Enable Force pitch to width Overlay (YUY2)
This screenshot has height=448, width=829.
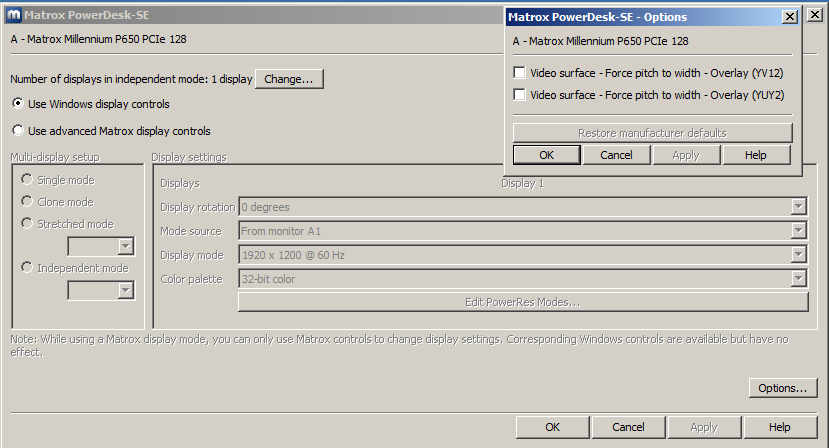519,95
